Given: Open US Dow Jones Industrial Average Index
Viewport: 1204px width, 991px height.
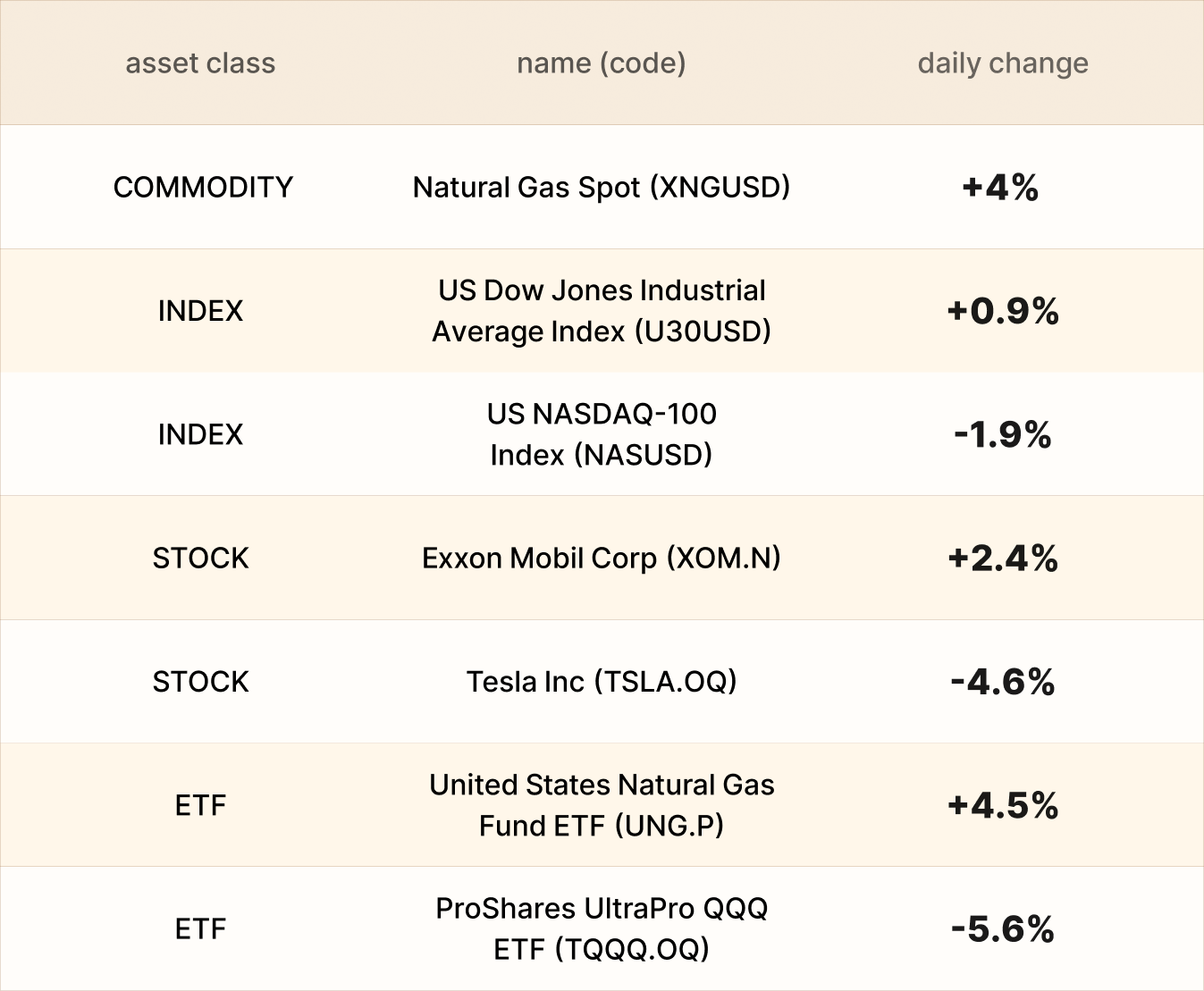Looking at the screenshot, I should click(x=601, y=311).
